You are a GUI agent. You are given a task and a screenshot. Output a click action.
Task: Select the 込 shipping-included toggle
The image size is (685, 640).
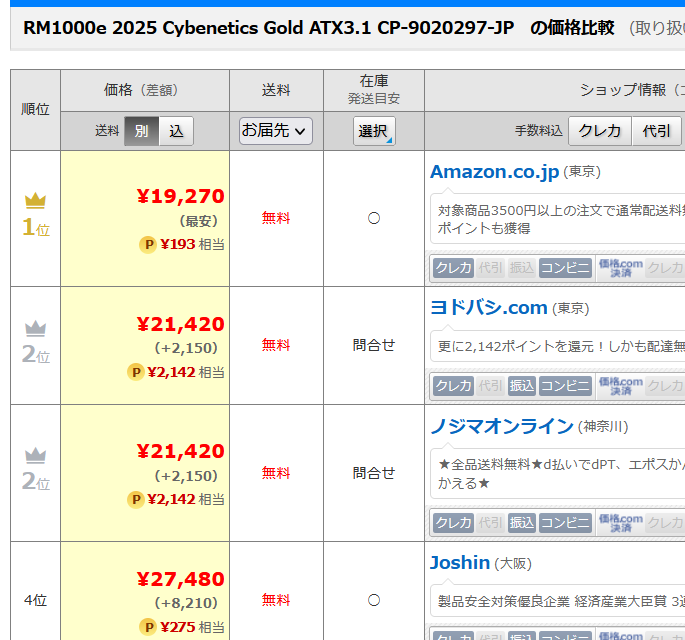[176, 131]
